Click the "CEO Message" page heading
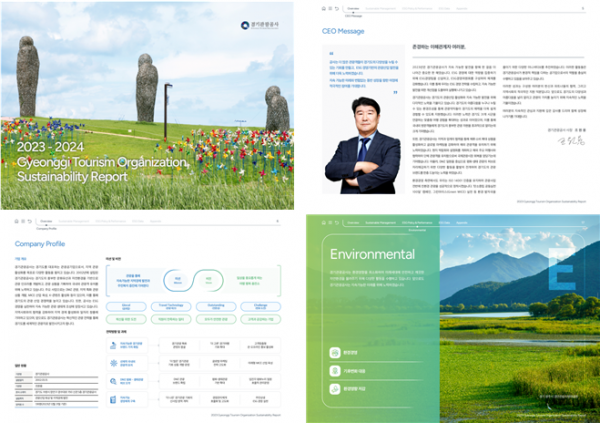This screenshot has height=423, width=600. pyautogui.click(x=343, y=31)
